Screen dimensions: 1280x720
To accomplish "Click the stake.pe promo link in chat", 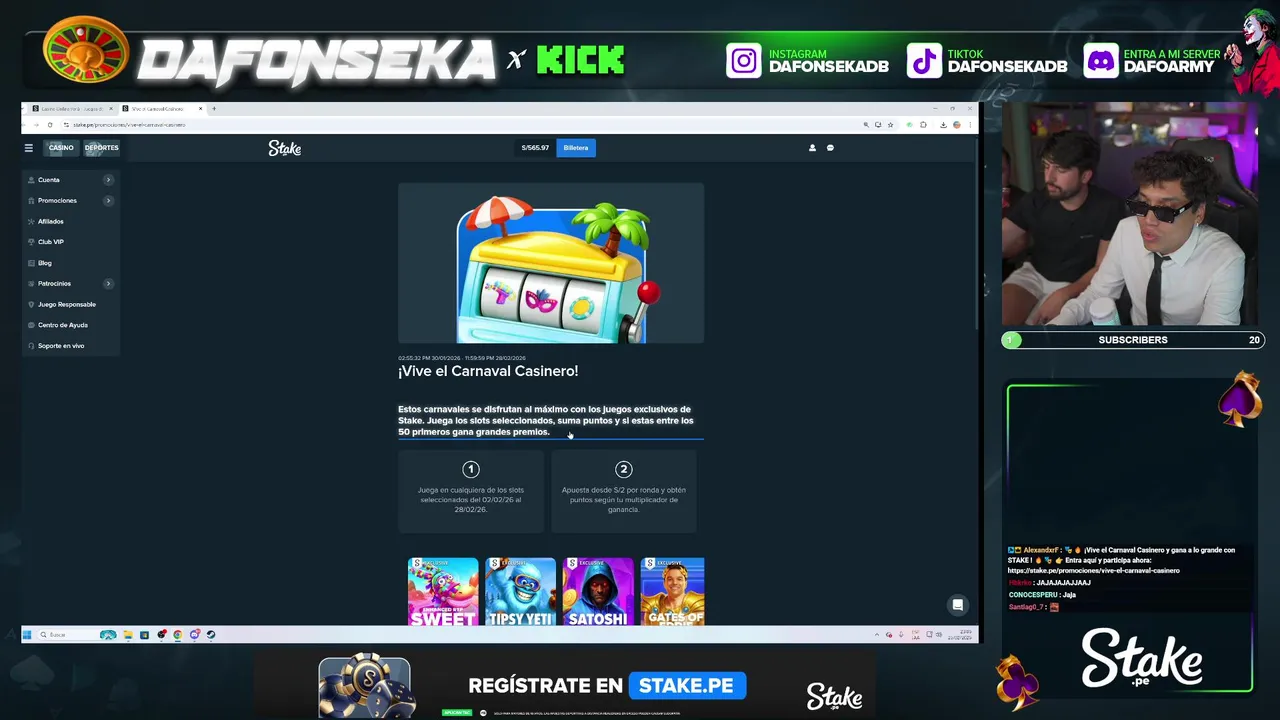I will [x=1094, y=571].
